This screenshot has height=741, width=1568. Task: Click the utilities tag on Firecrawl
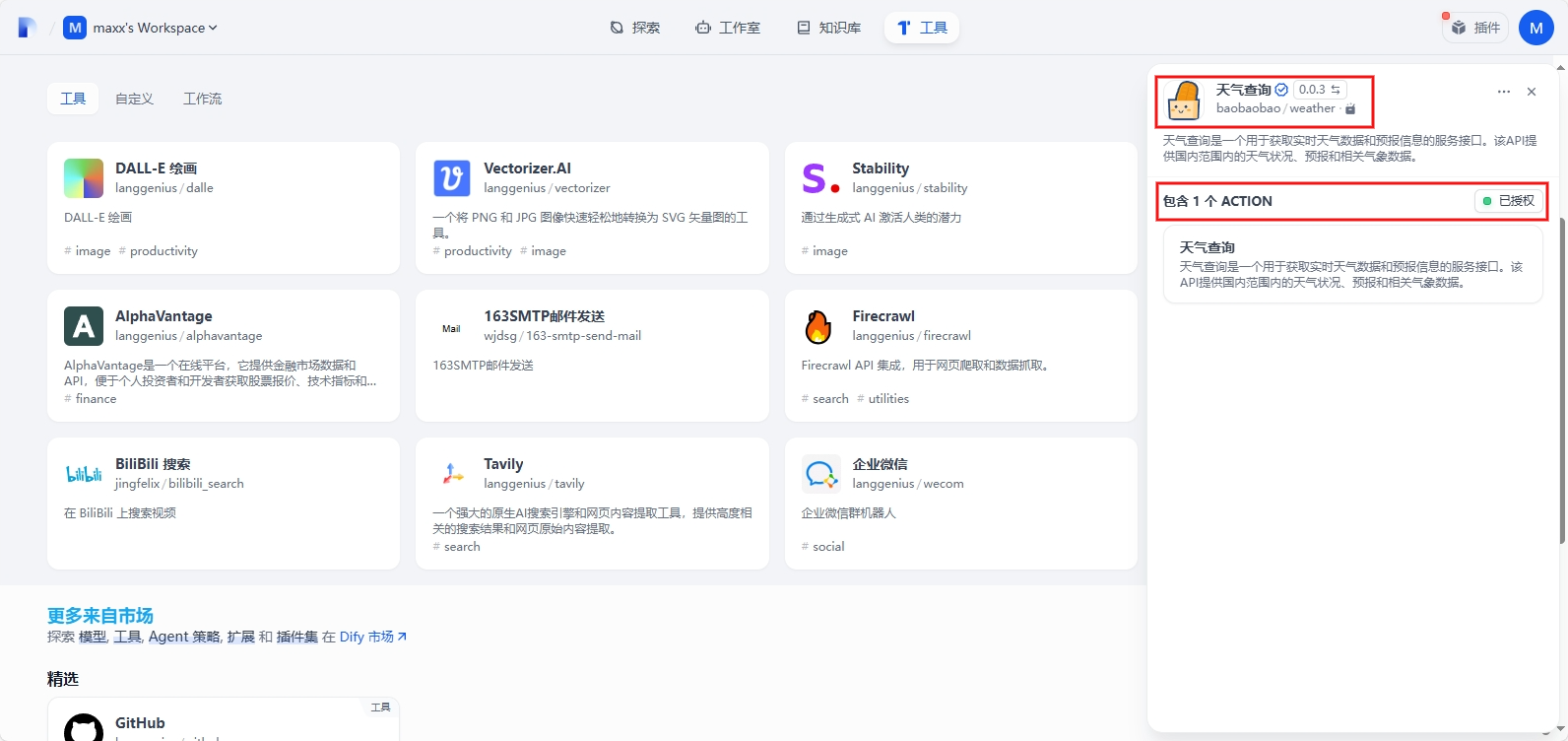[883, 399]
